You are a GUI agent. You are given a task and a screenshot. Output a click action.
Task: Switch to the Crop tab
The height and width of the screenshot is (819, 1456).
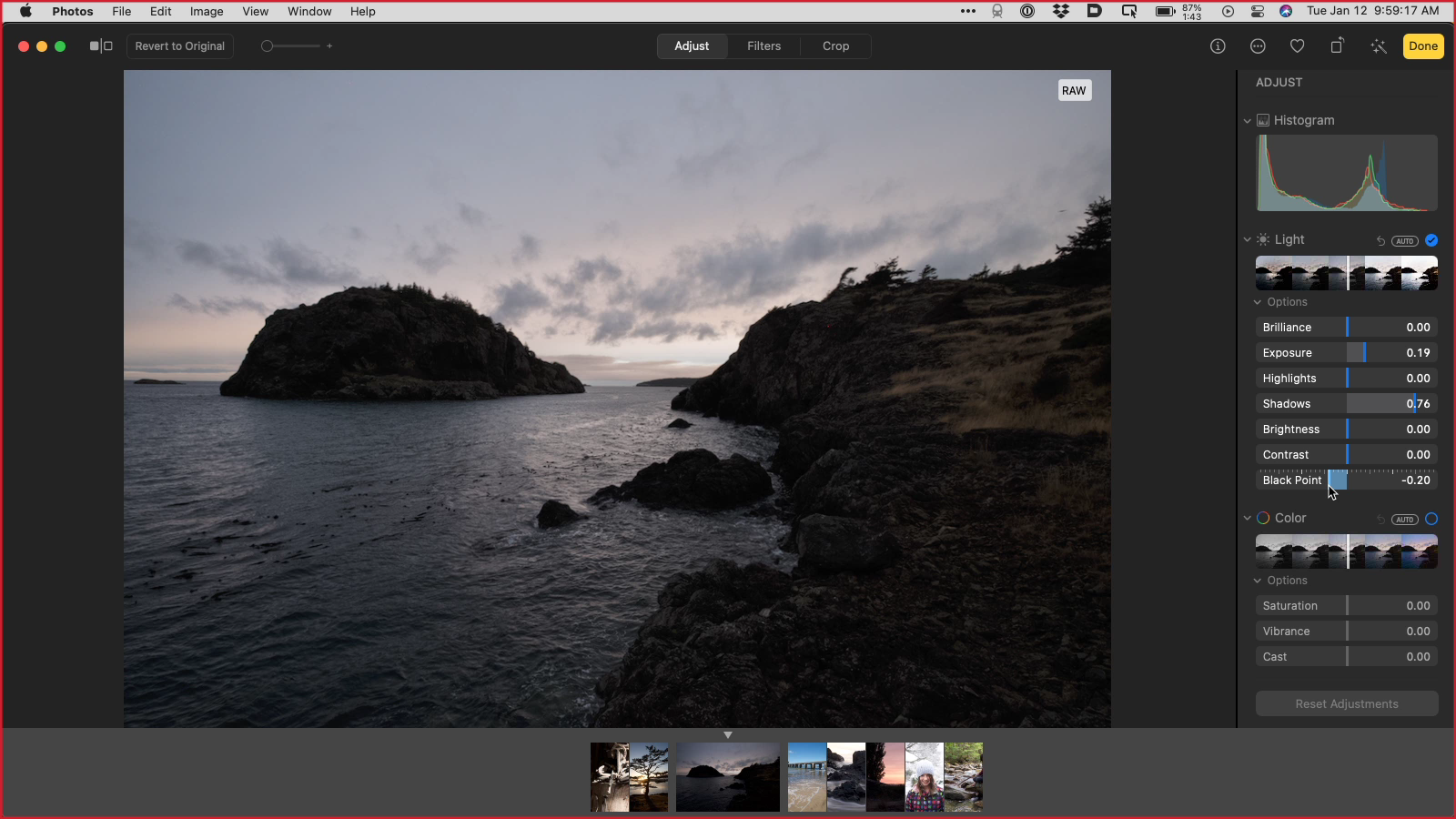(x=835, y=46)
